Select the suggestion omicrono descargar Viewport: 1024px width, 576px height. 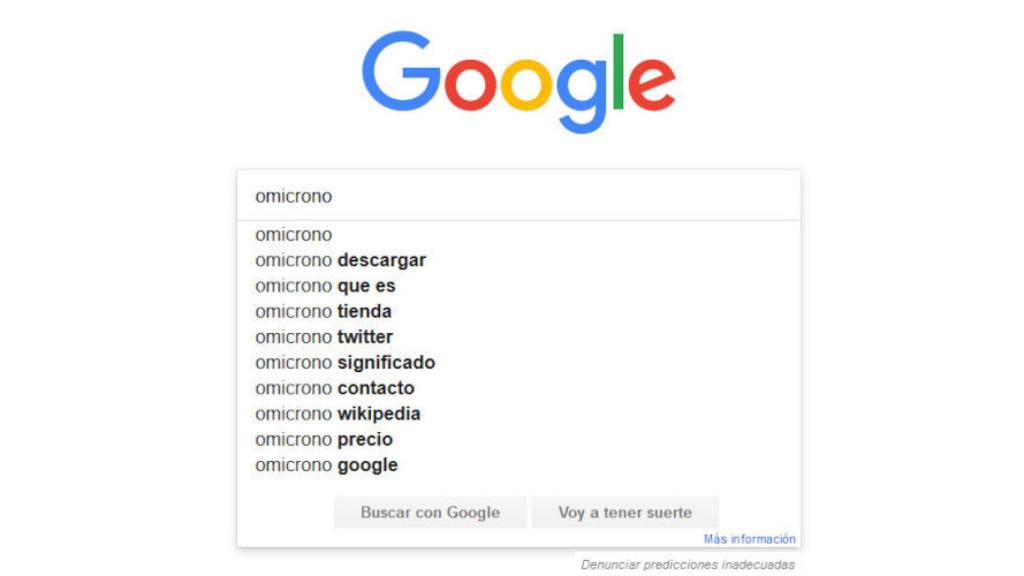[x=339, y=260]
